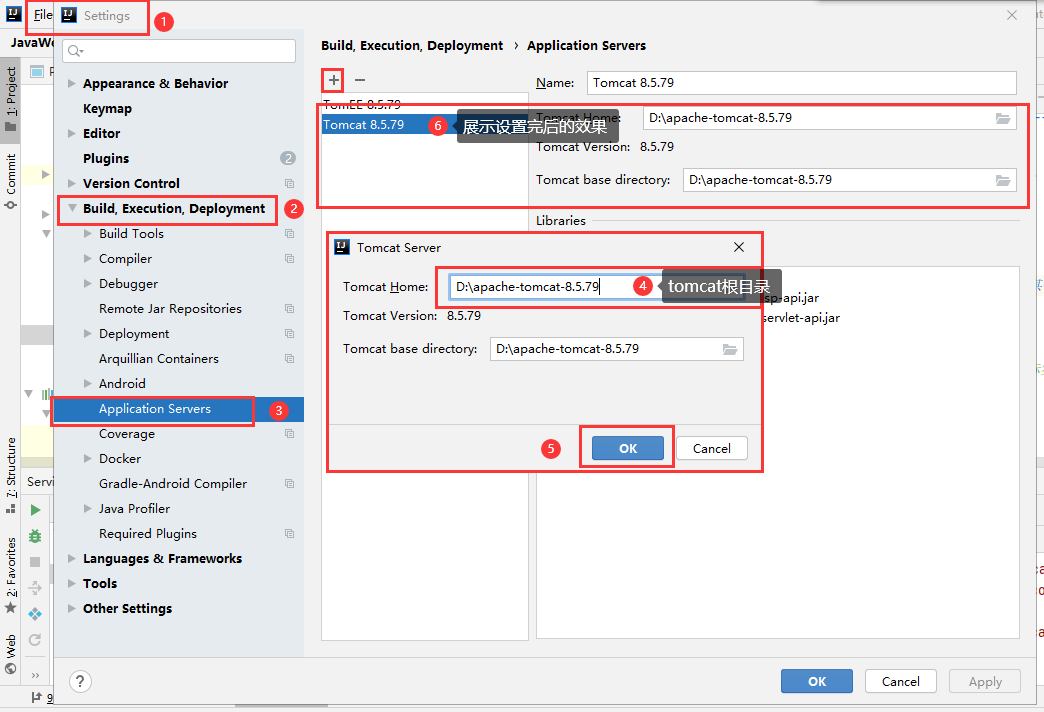Select Java Profiler item
1044x712 pixels.
coord(134,509)
